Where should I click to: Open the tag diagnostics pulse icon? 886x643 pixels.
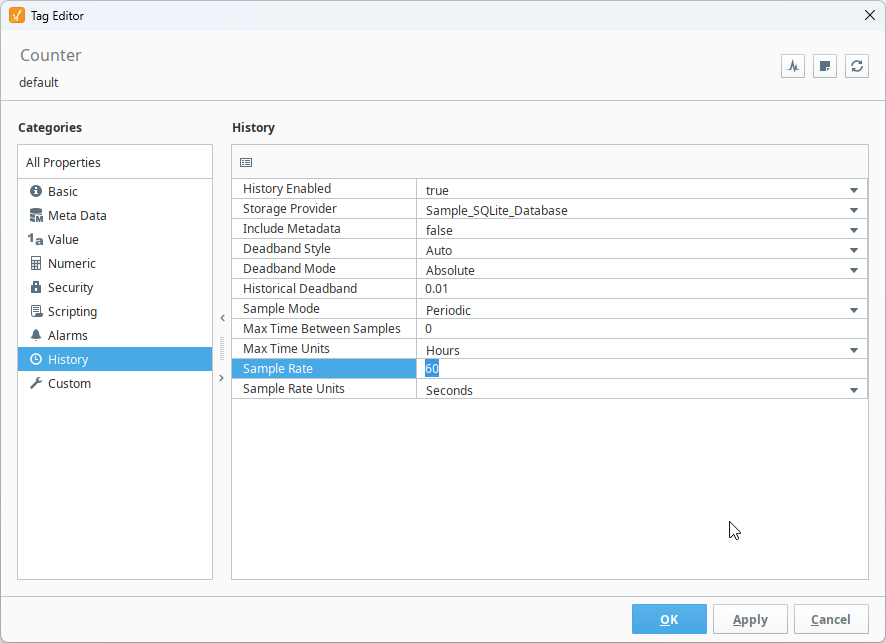(x=793, y=66)
